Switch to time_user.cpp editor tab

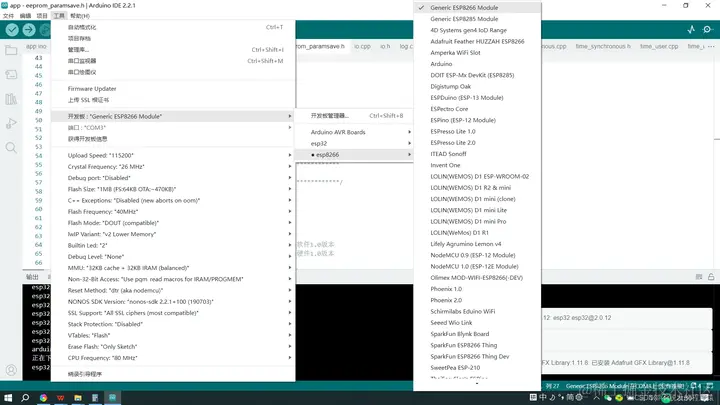(x=659, y=46)
